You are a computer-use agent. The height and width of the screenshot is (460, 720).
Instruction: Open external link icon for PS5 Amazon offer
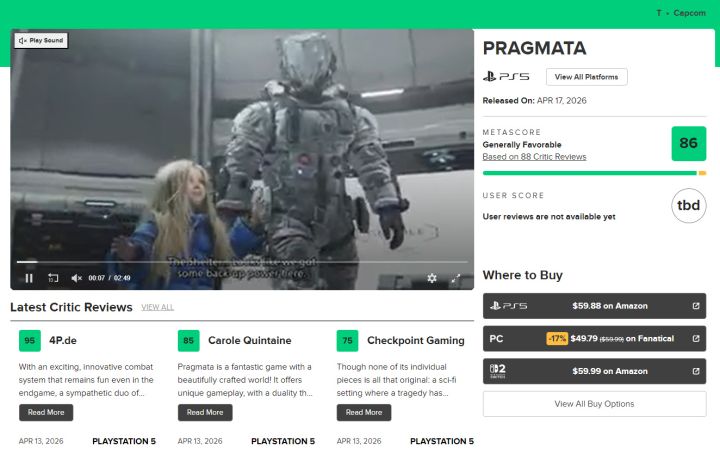696,306
